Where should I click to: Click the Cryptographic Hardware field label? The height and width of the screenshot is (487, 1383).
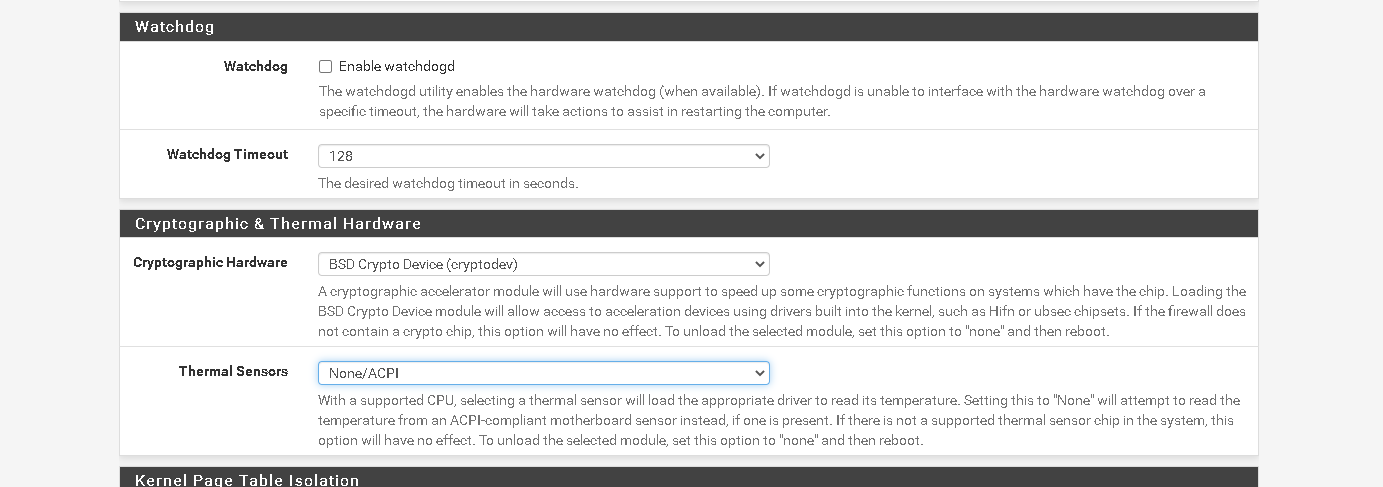pyautogui.click(x=210, y=263)
